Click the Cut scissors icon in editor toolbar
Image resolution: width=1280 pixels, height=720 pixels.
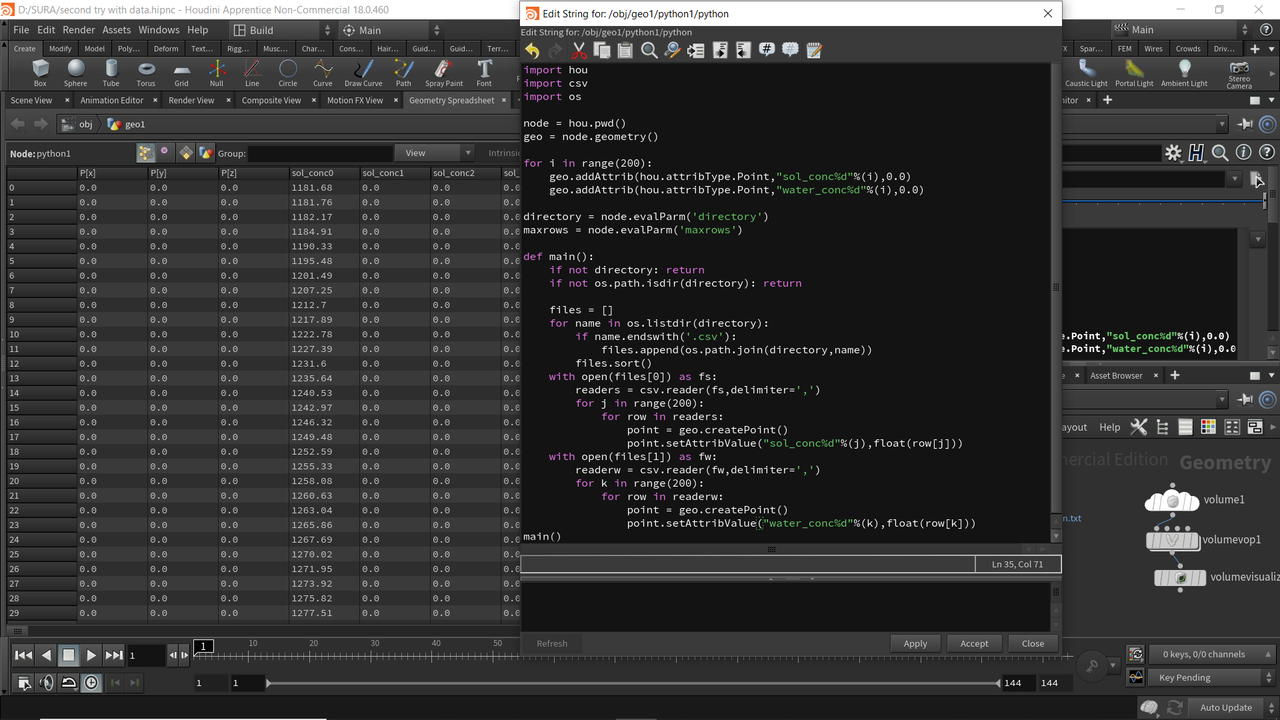tap(579, 50)
